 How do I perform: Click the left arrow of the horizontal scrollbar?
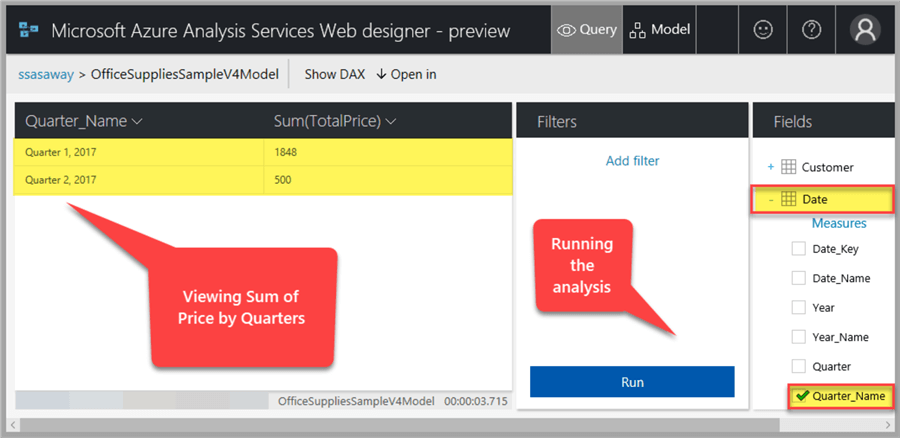point(14,425)
